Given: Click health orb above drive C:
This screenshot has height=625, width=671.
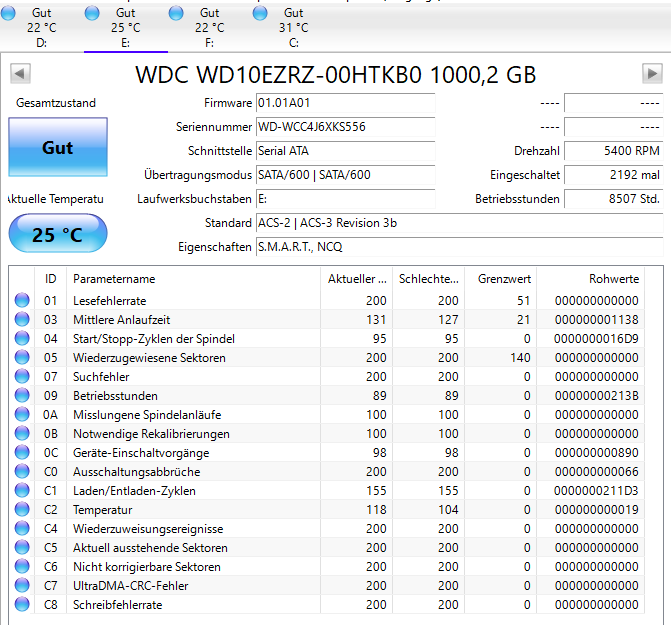Looking at the screenshot, I should (260, 13).
